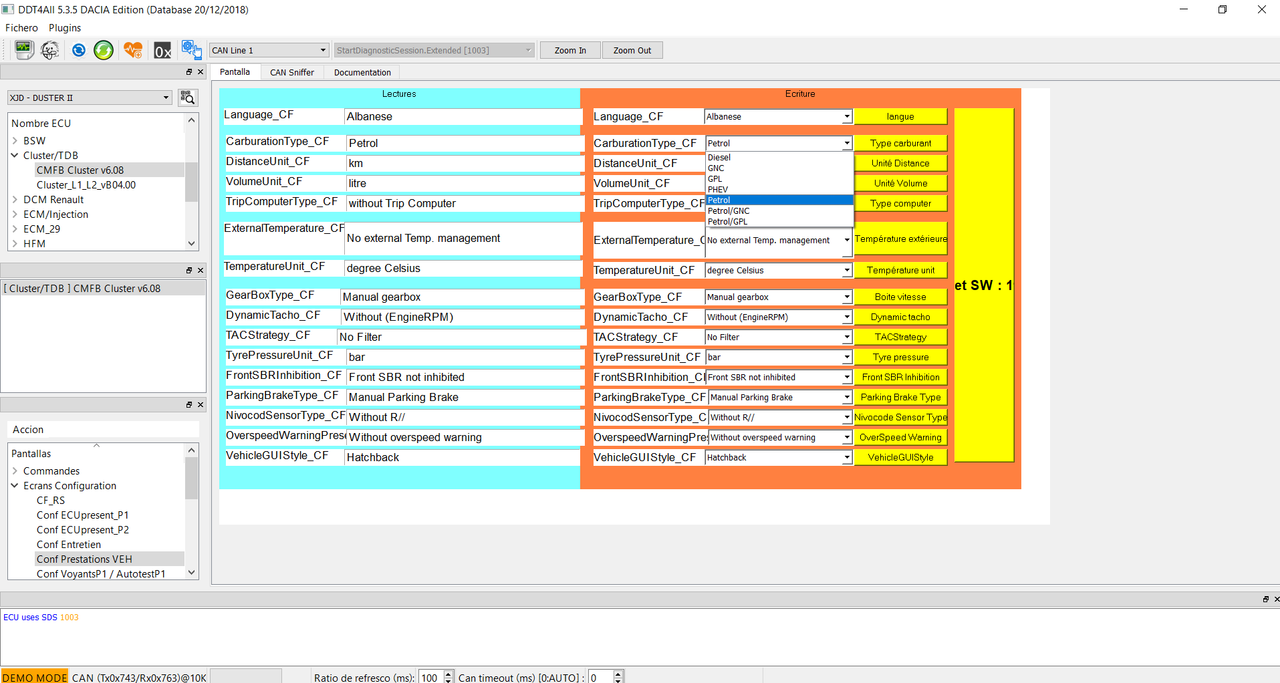
Task: Select Conf ECUpresent_P1 screen
Action: click(83, 515)
